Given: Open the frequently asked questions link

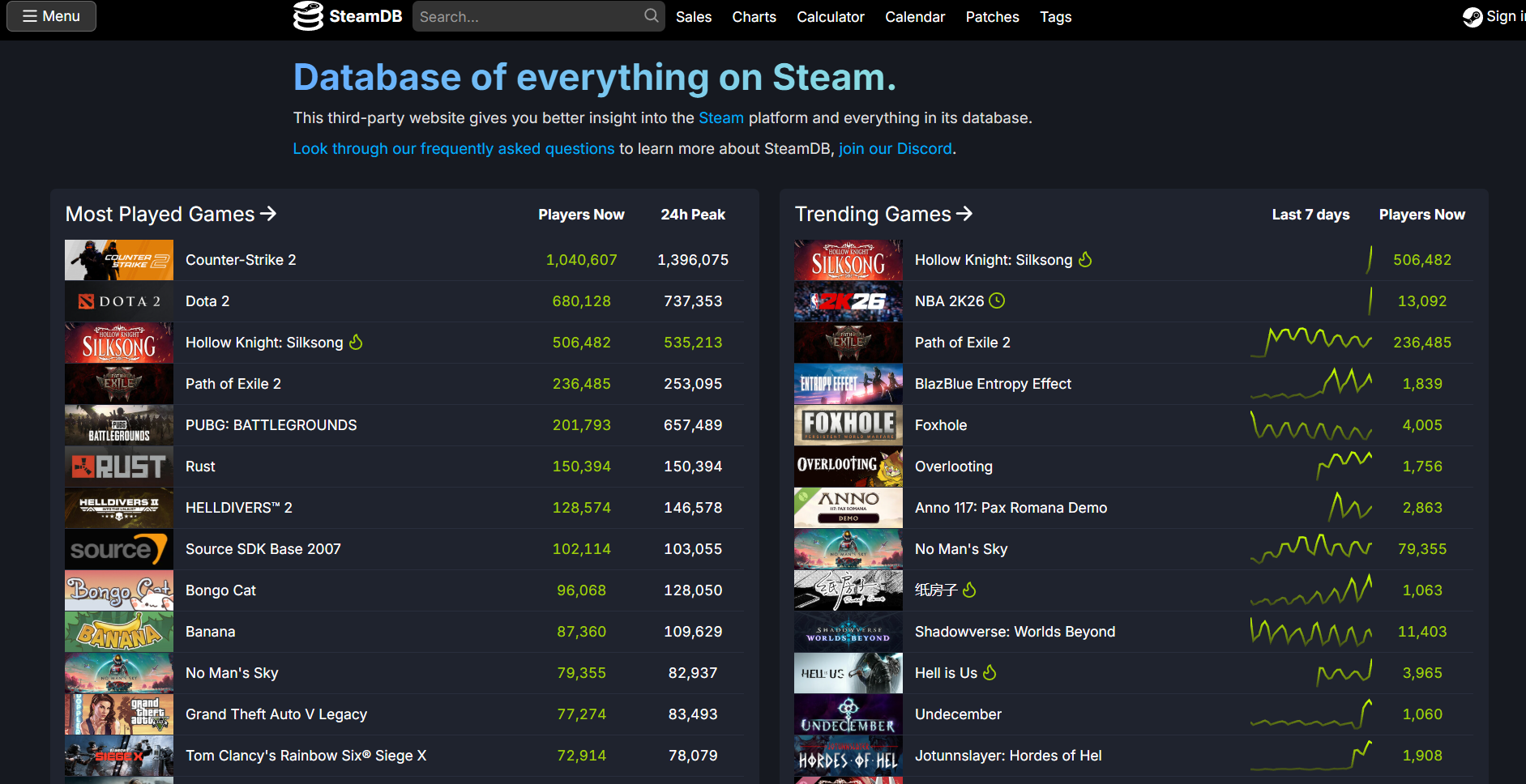Looking at the screenshot, I should click(x=454, y=149).
